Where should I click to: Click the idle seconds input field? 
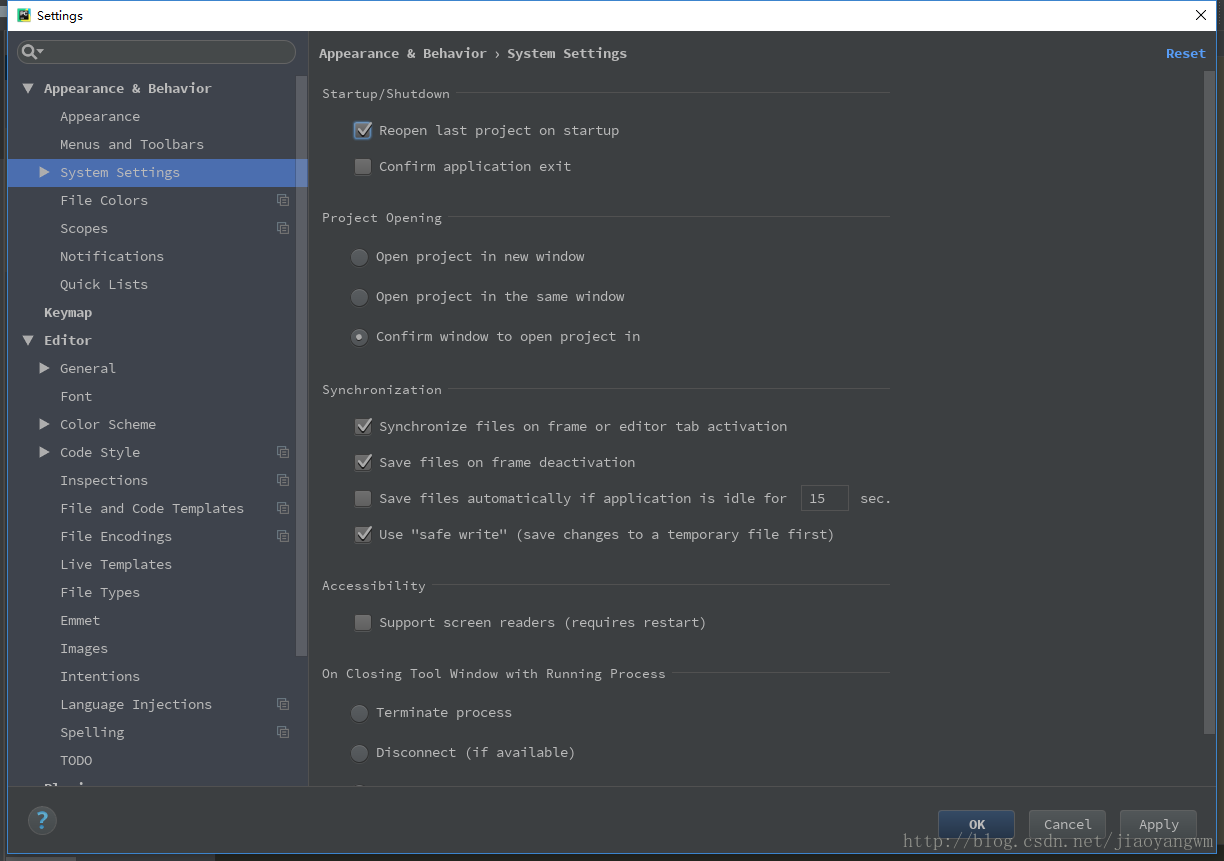[x=824, y=498]
